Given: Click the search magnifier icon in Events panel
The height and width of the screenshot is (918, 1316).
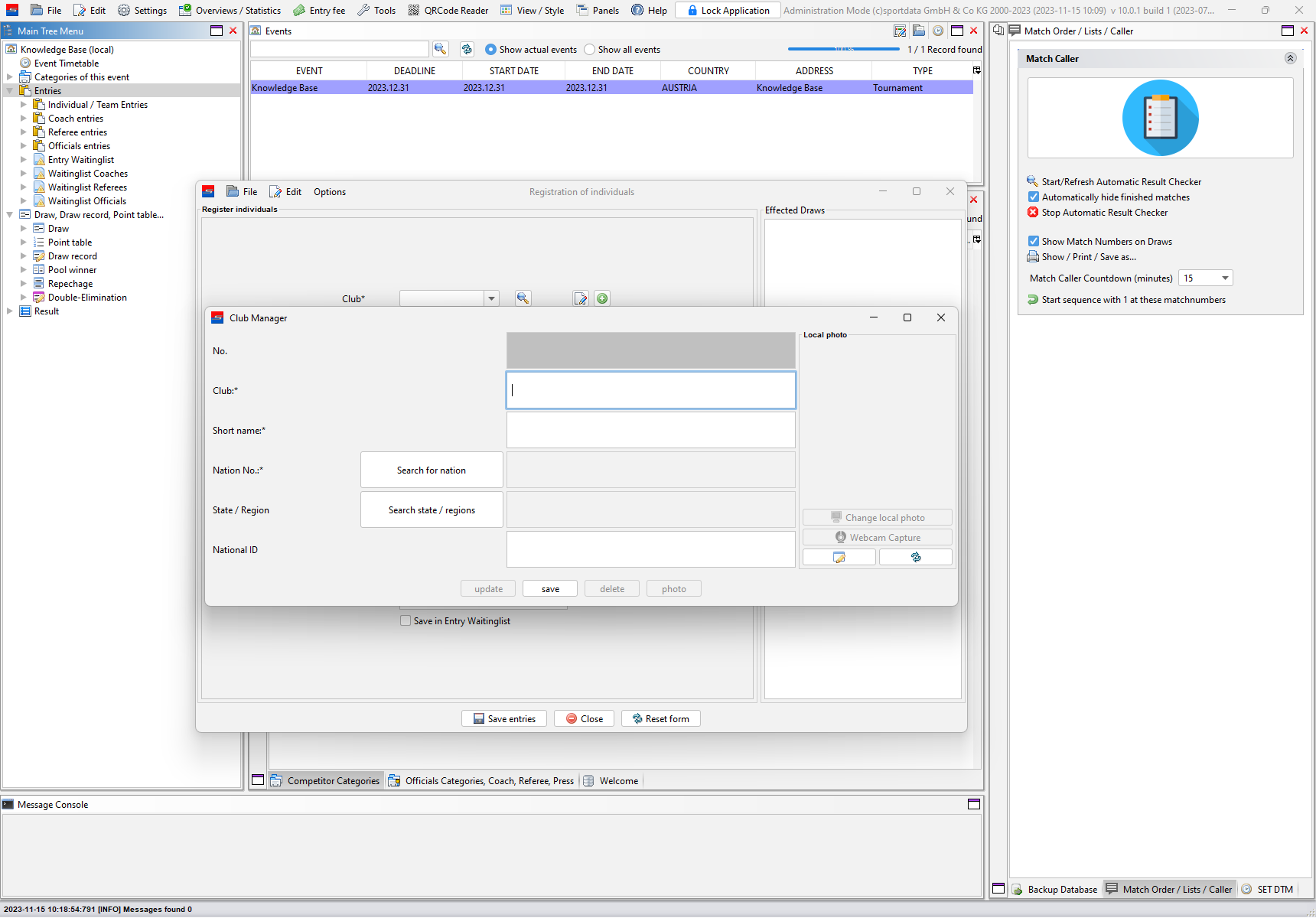Looking at the screenshot, I should pyautogui.click(x=440, y=49).
